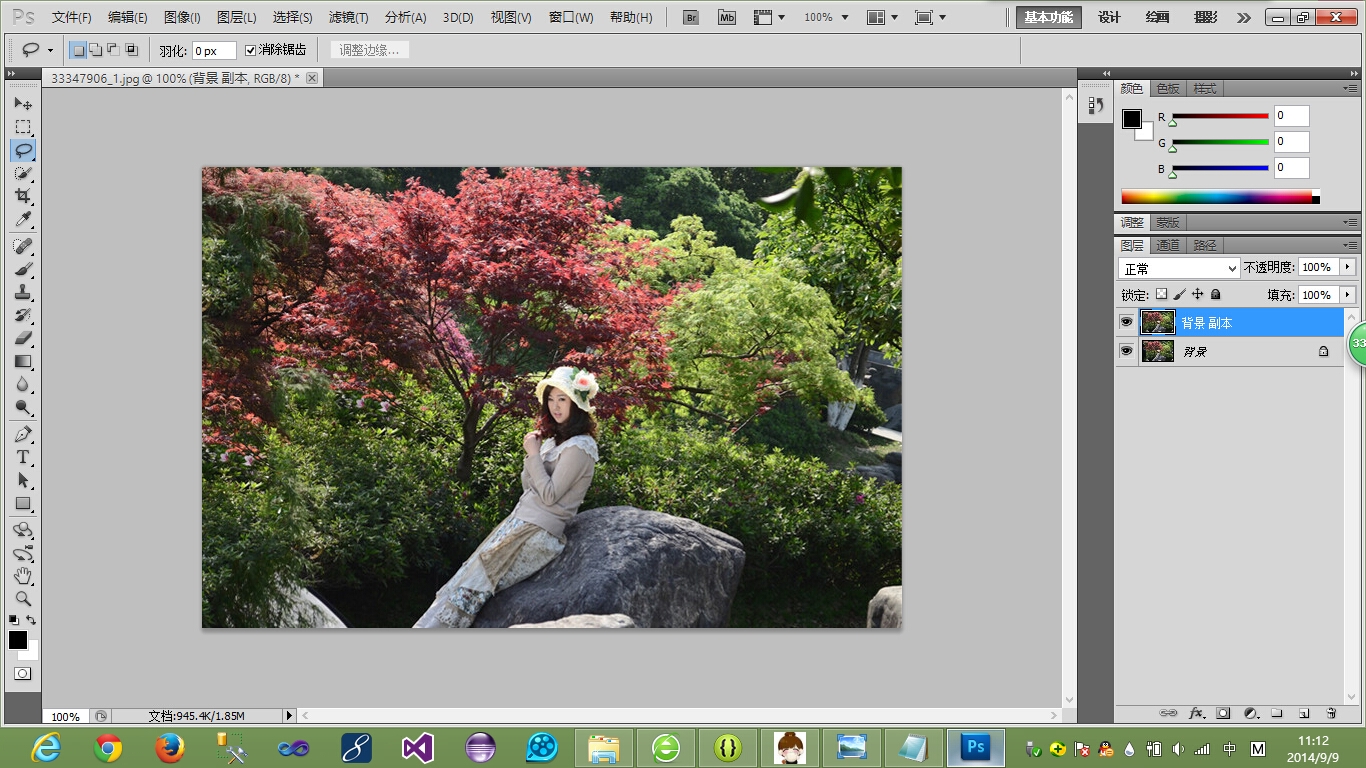Open the 滤镜(T) filter menu
The image size is (1366, 768).
pos(348,18)
